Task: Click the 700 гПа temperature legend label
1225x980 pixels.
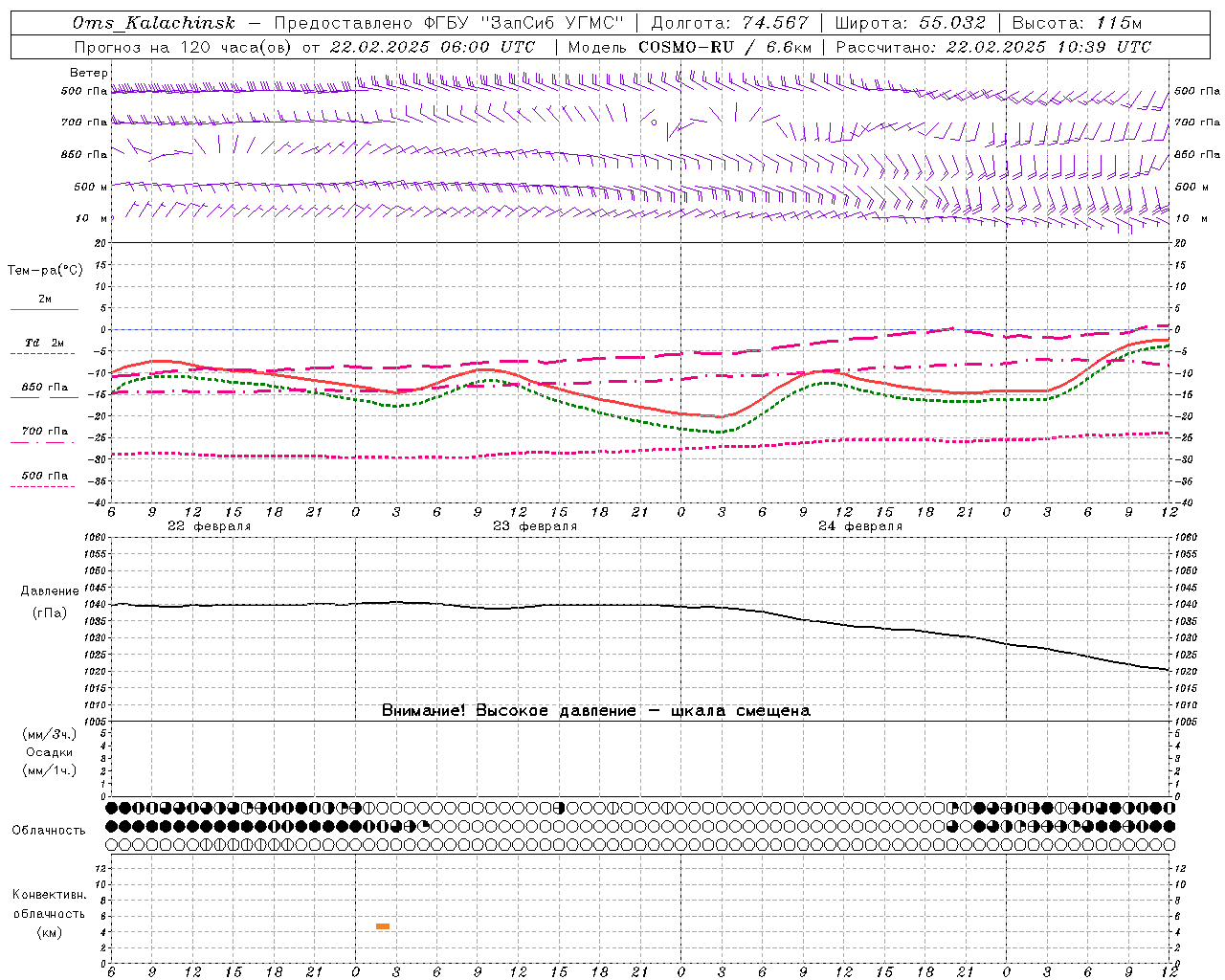Action: pos(45,432)
